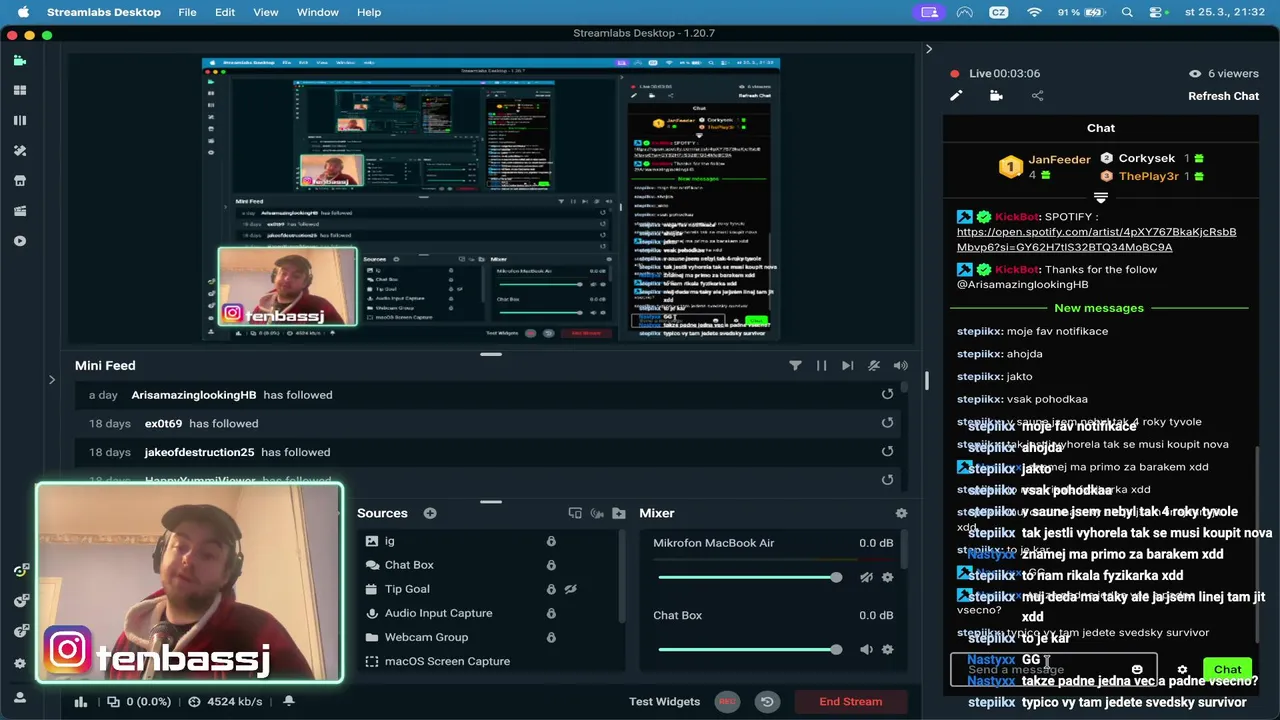Toggle lock on Chat Box source
This screenshot has width=1280, height=720.
[551, 565]
